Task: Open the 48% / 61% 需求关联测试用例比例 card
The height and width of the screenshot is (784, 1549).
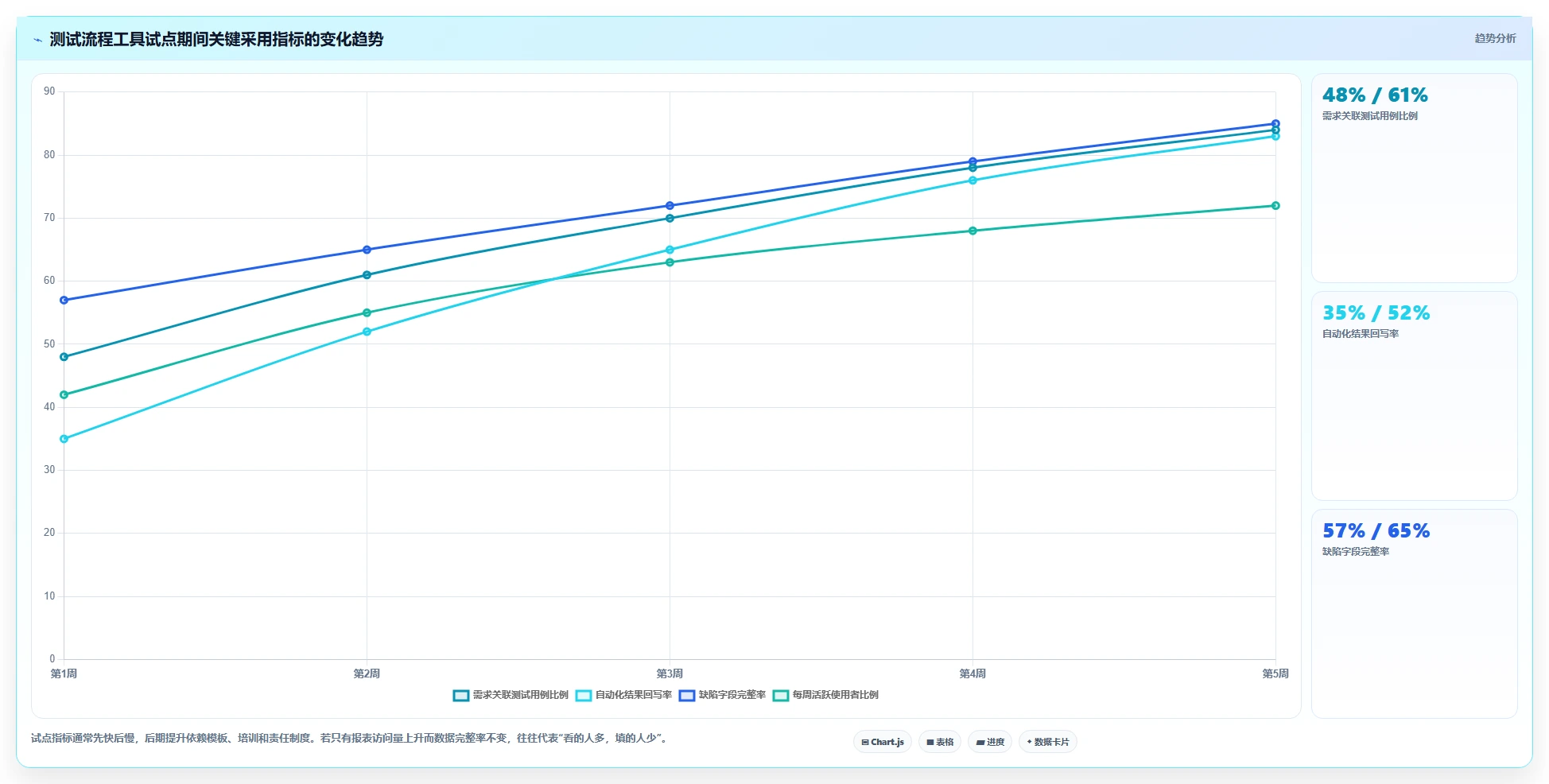Action: point(1414,178)
